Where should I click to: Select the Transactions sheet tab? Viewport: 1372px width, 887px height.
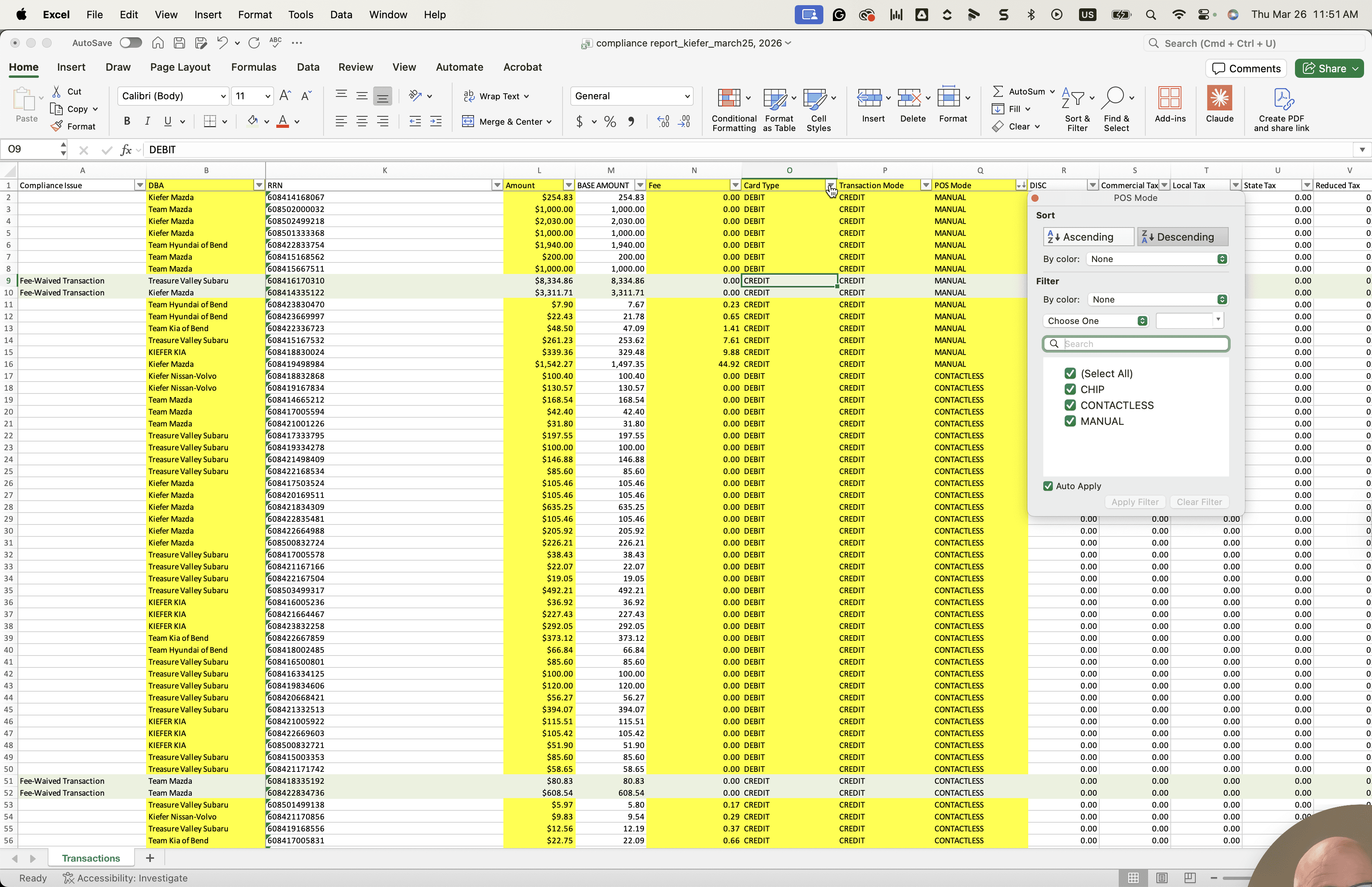[91, 858]
